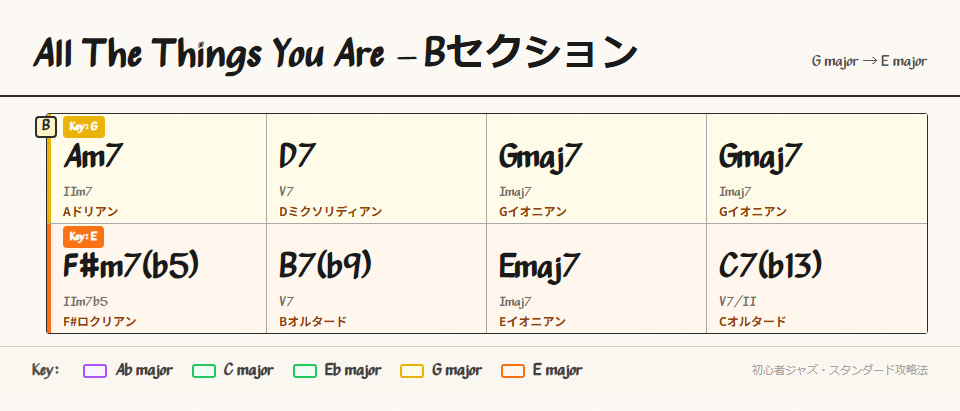Select the D7 chord
960x411 pixels.
tap(297, 157)
